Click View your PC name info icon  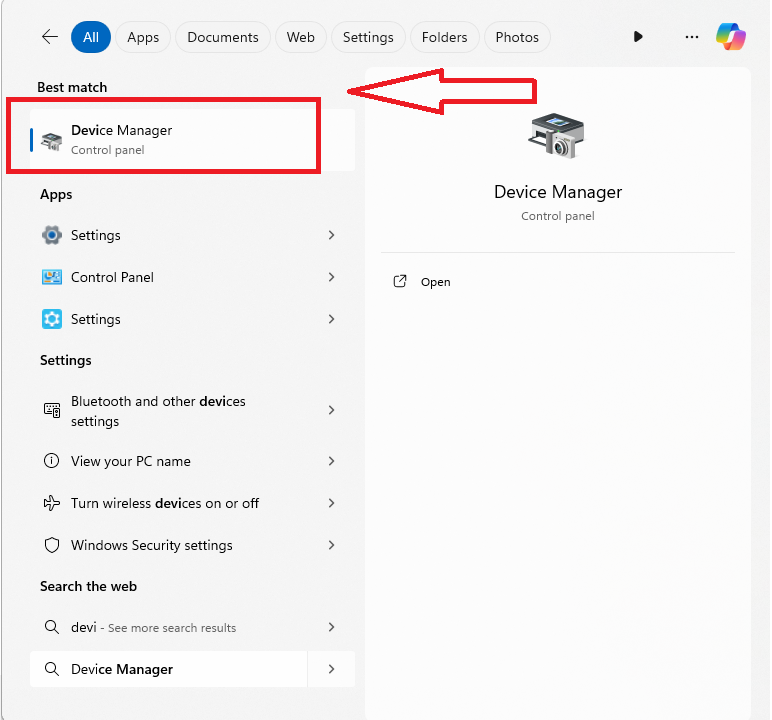click(52, 460)
